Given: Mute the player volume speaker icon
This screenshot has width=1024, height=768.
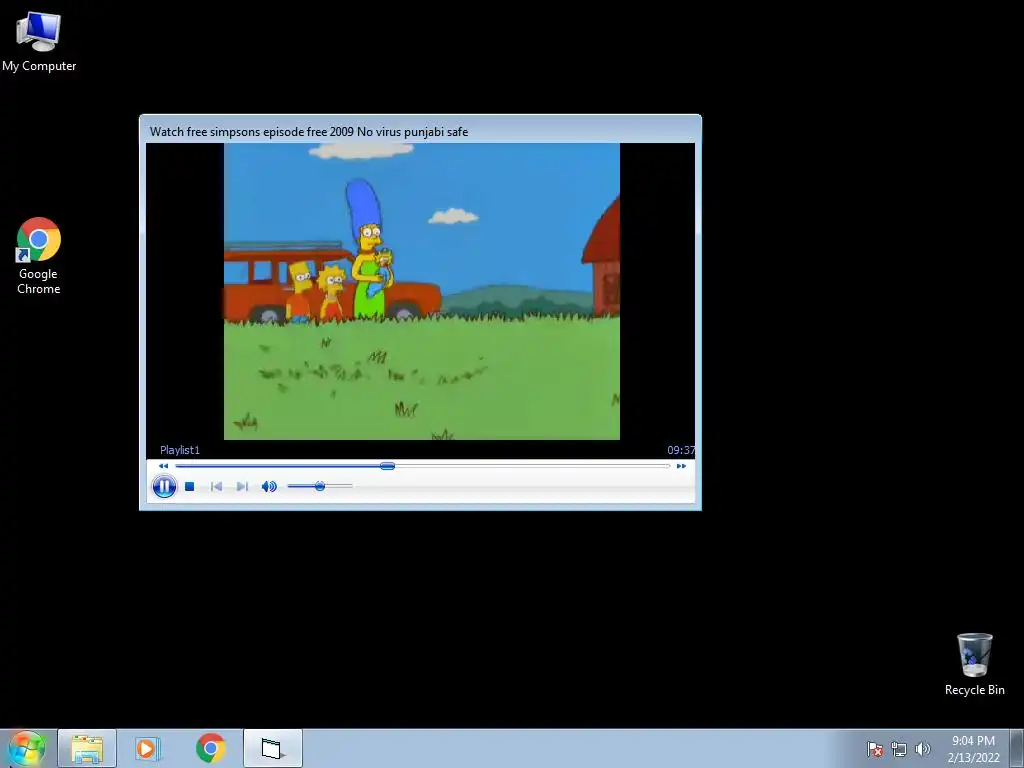Looking at the screenshot, I should pyautogui.click(x=269, y=487).
